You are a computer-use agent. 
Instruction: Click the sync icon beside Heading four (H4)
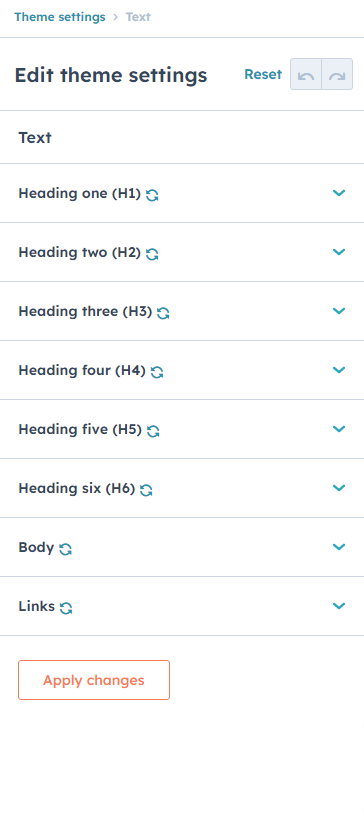point(157,372)
